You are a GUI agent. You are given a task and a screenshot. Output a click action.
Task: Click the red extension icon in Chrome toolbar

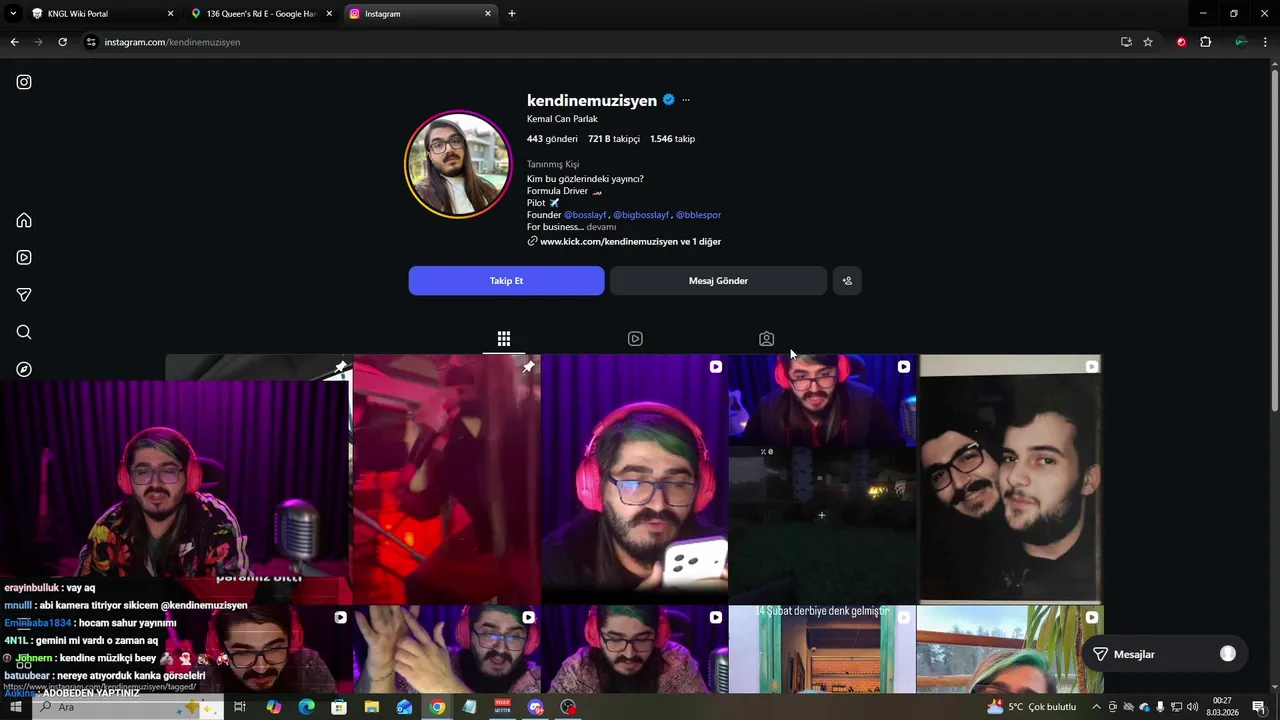(1181, 42)
